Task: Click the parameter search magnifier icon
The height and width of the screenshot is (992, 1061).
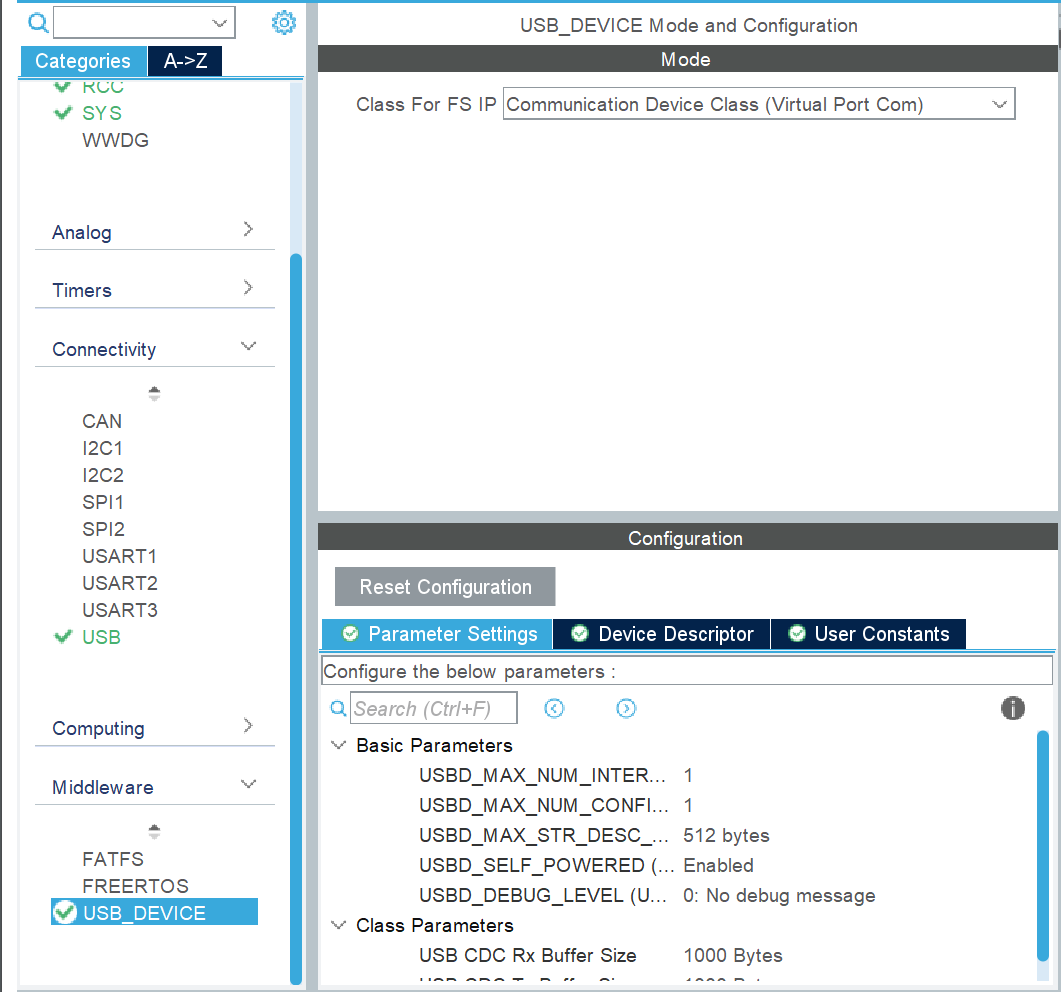Action: point(339,709)
